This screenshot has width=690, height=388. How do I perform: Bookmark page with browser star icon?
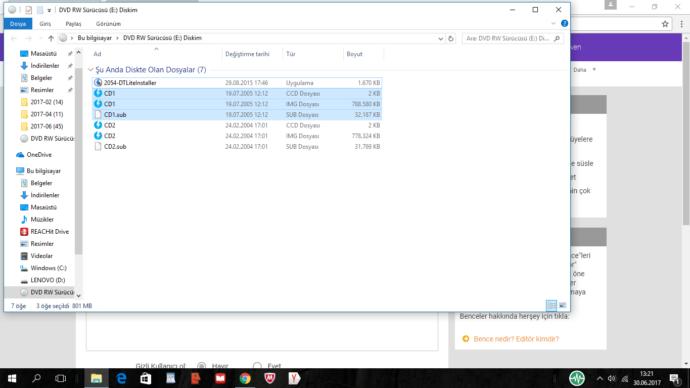coord(665,24)
